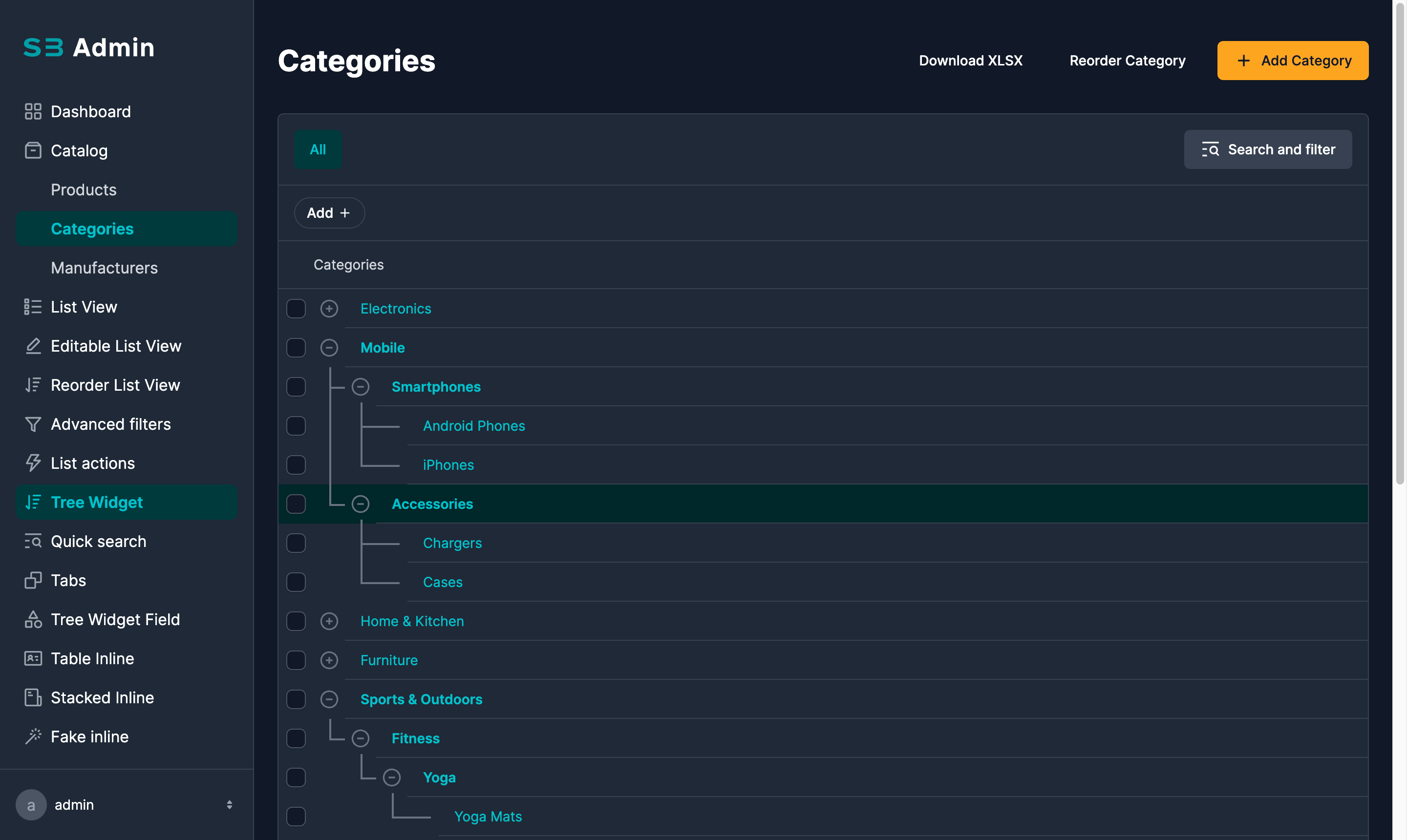Click the List actions lightning icon
This screenshot has height=840, width=1407.
(x=33, y=463)
